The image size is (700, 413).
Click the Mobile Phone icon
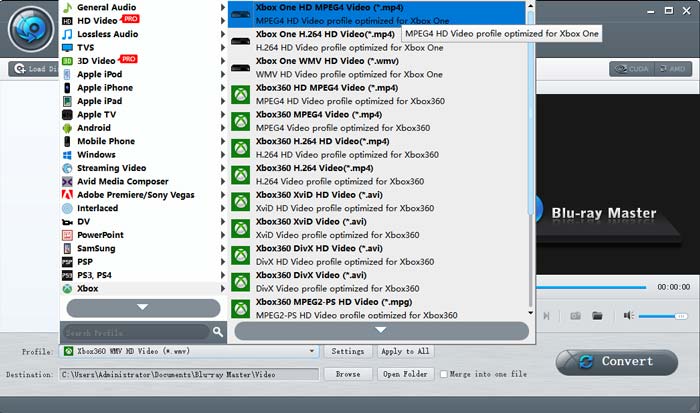(67, 141)
